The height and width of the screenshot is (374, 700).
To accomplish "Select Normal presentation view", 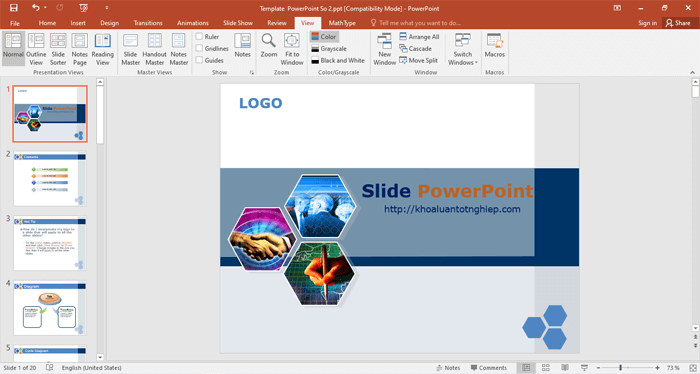I will (13, 49).
